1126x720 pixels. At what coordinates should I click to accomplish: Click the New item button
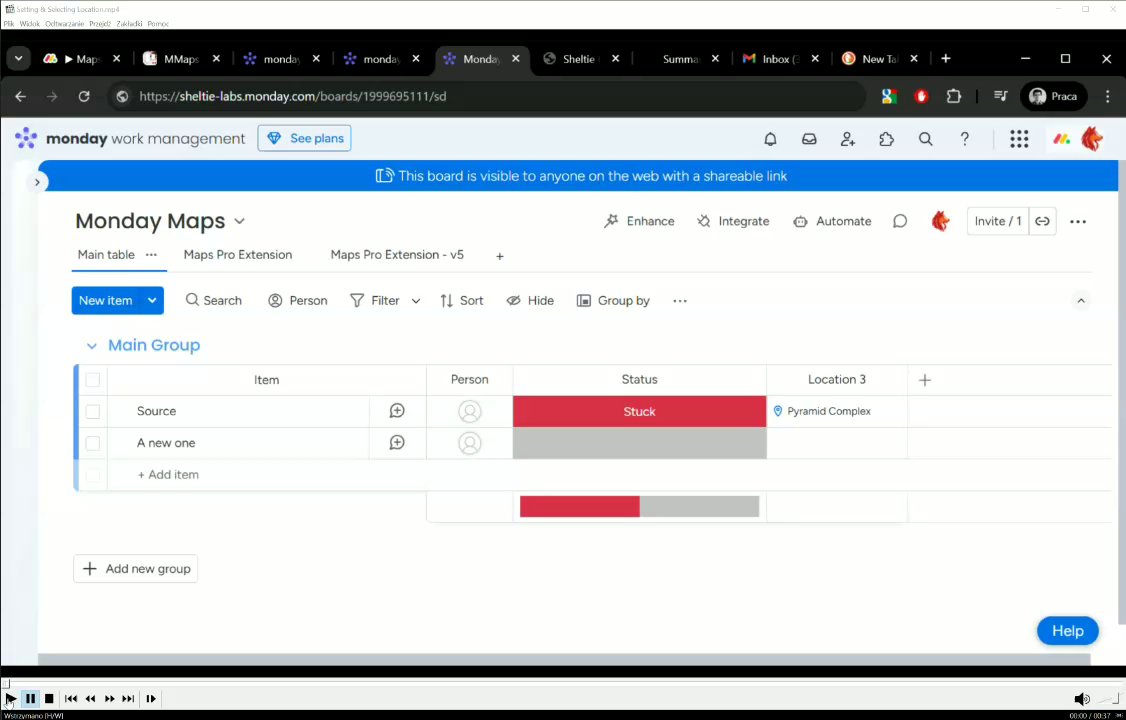[106, 301]
